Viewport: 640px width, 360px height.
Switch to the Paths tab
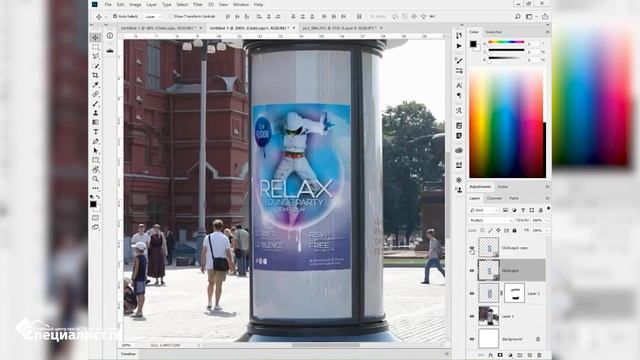[514, 198]
